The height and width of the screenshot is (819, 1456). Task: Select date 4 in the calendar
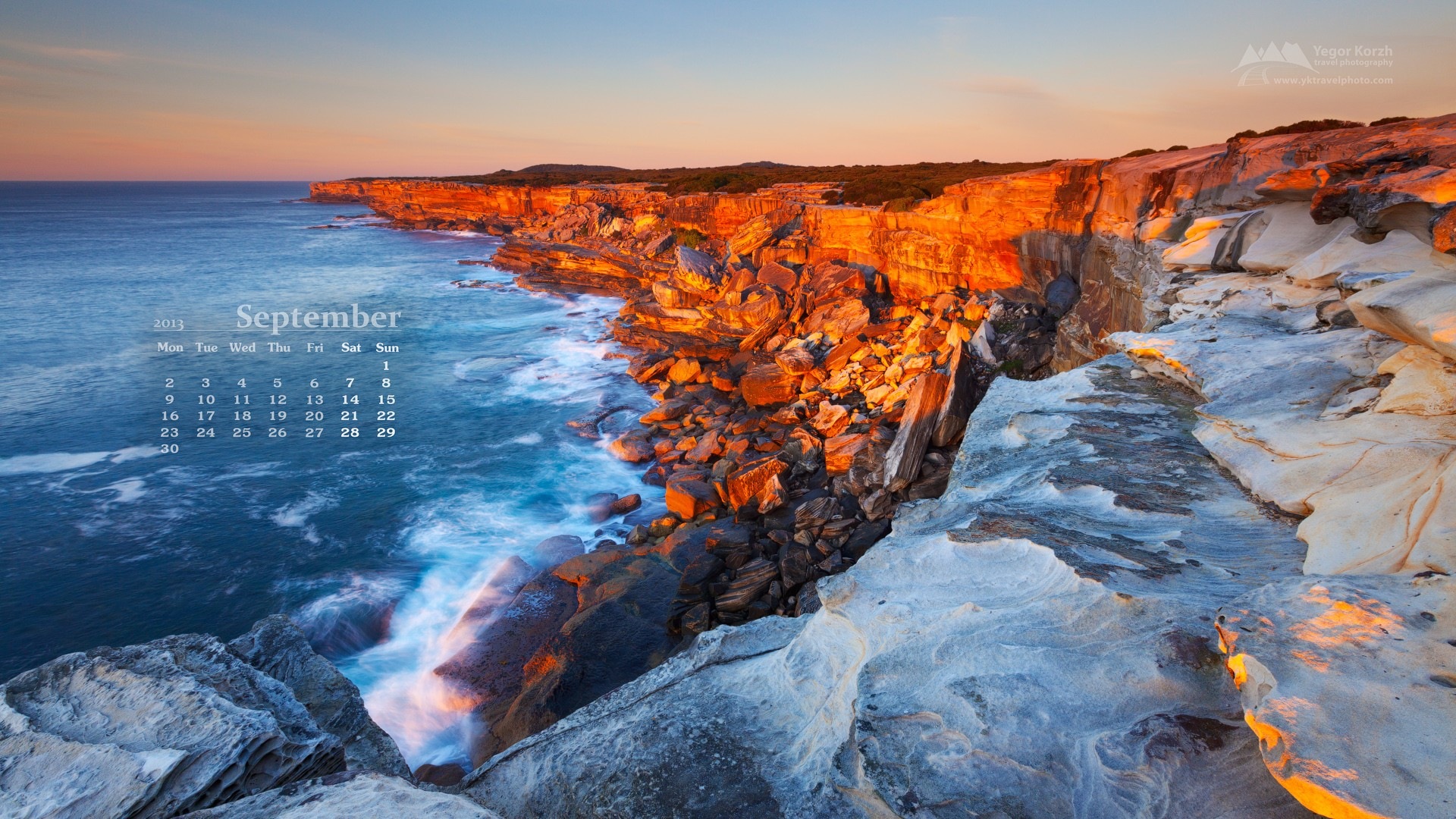pyautogui.click(x=241, y=383)
